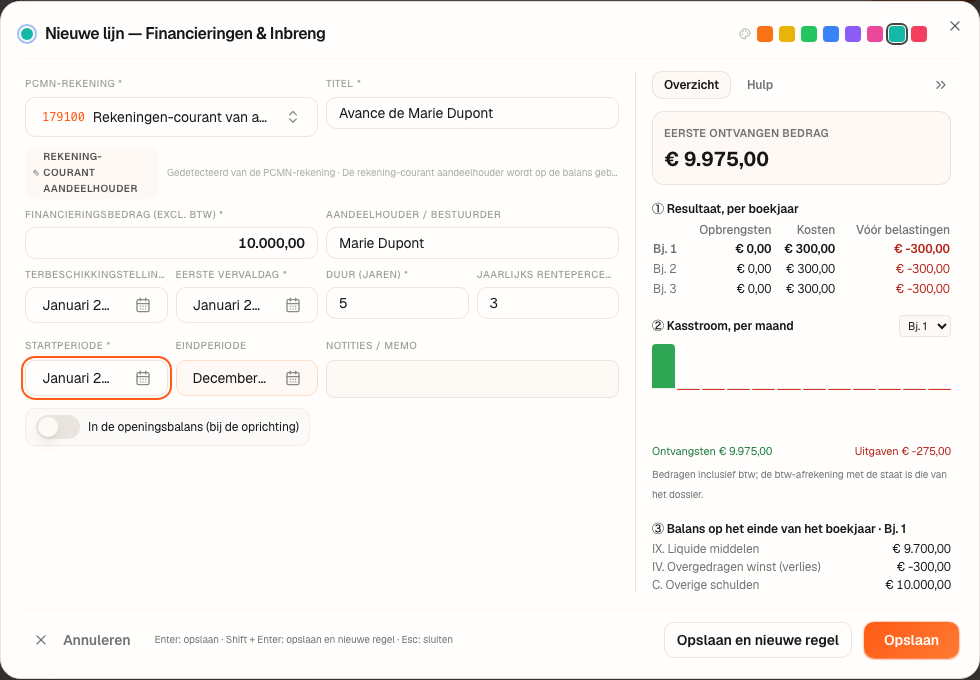The image size is (980, 680).
Task: Click C. Overige schulden row
Action: [x=801, y=585]
